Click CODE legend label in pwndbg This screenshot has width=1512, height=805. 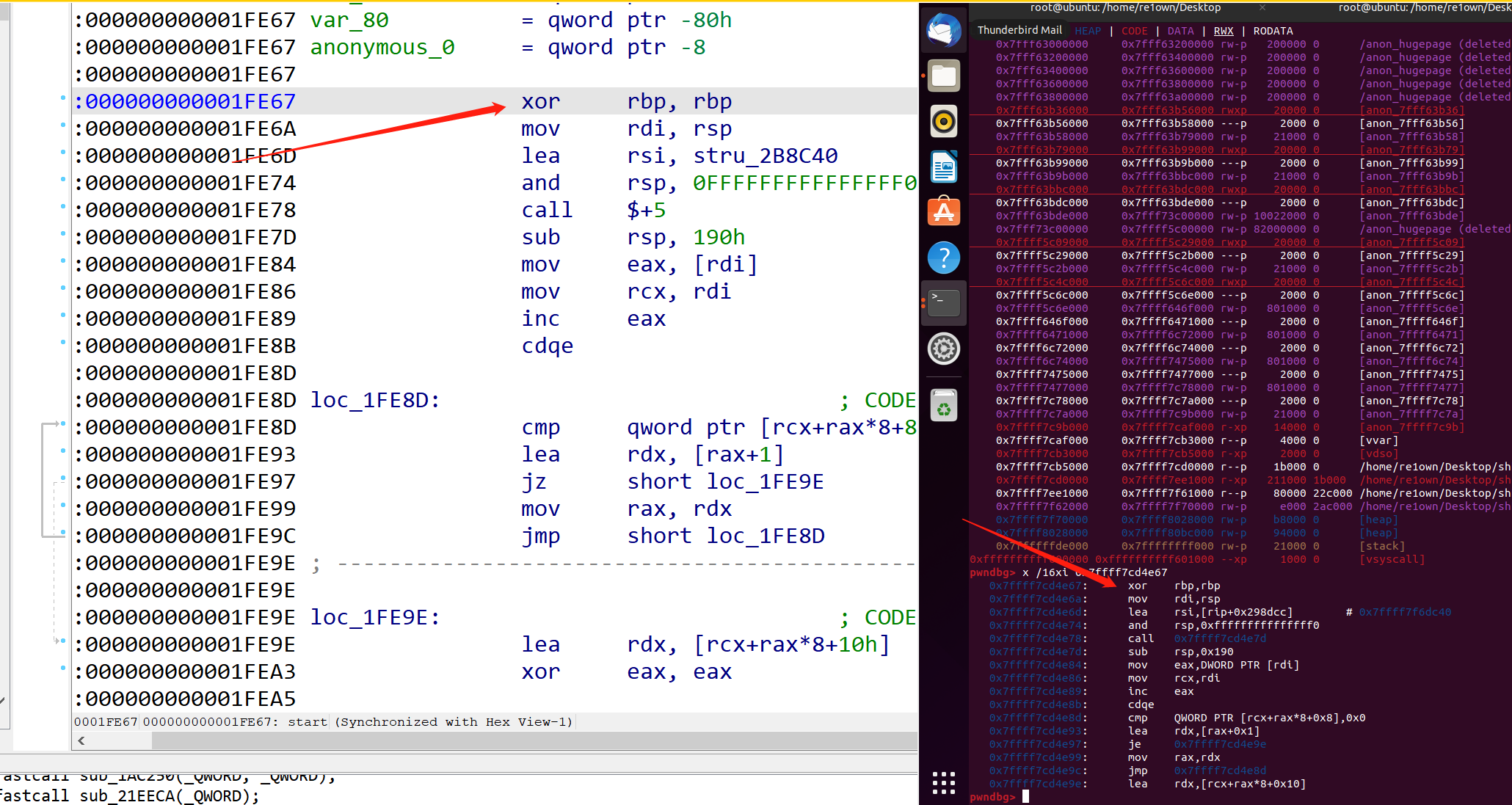click(1134, 31)
